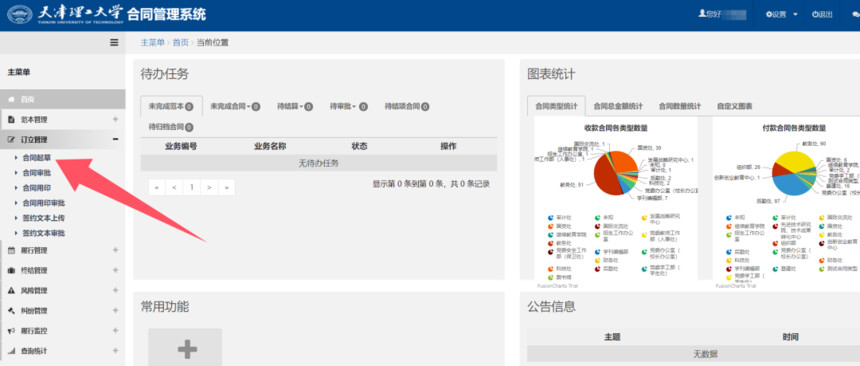Switch to 合同总金额统计 chart tab
The height and width of the screenshot is (366, 860).
click(618, 106)
